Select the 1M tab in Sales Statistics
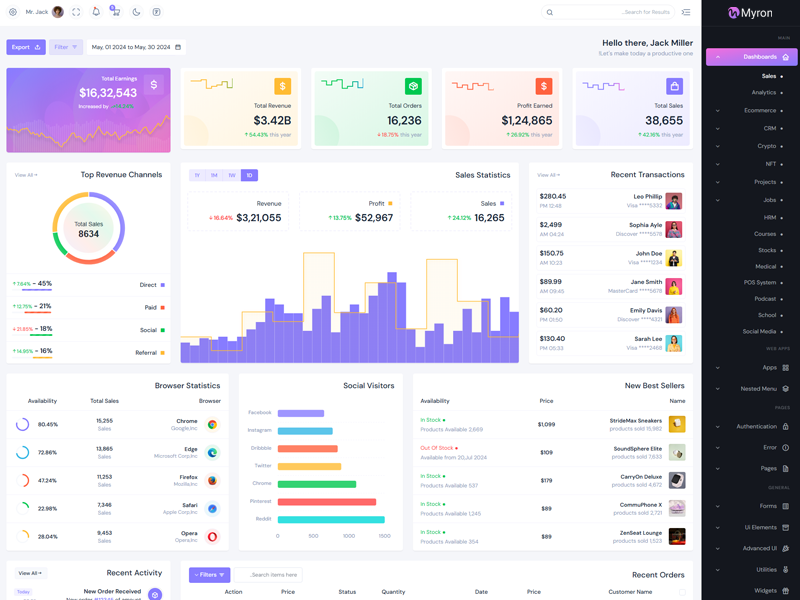This screenshot has height=600, width=800. click(x=214, y=175)
